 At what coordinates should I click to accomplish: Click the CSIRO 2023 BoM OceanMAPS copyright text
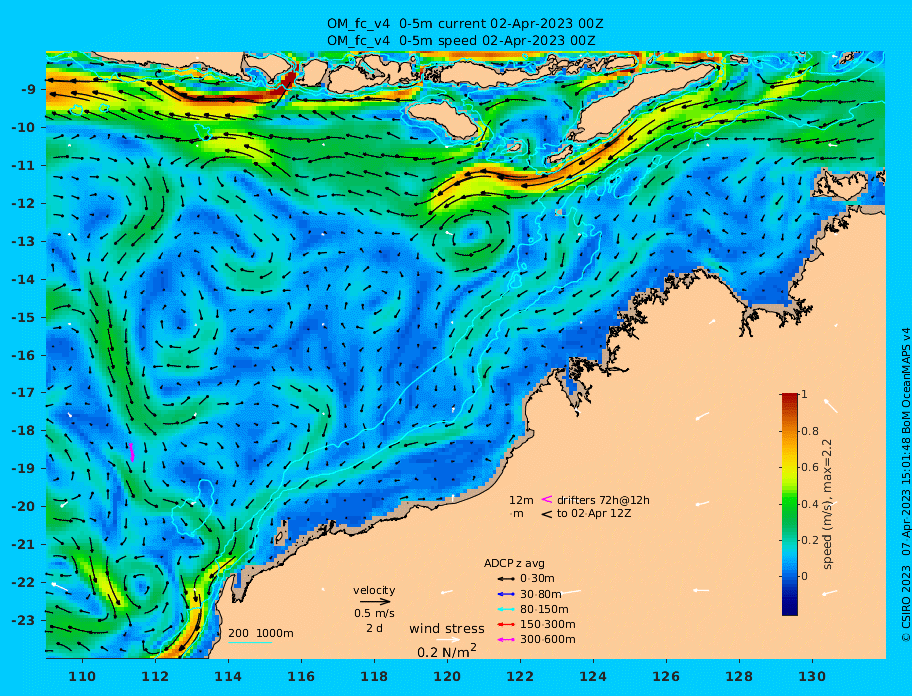[905, 485]
